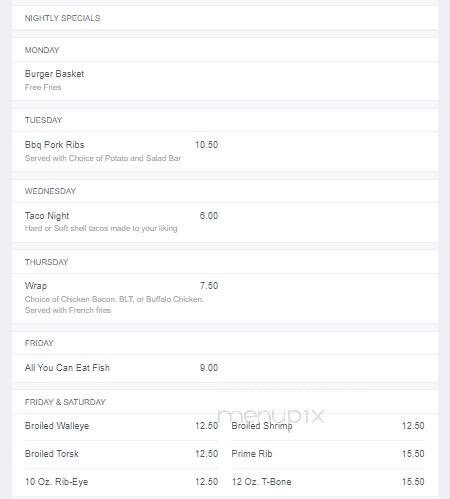
Task: Click the Taco Night item
Action: coord(47,216)
